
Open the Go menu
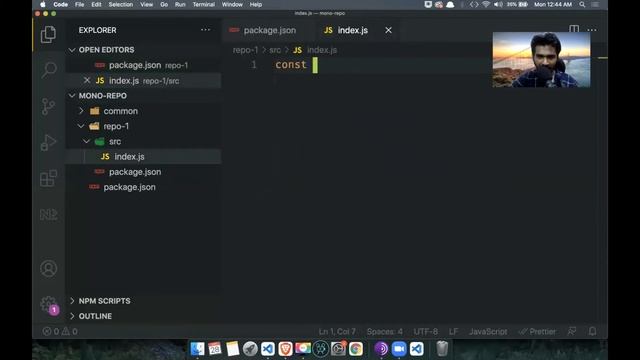[164, 4]
